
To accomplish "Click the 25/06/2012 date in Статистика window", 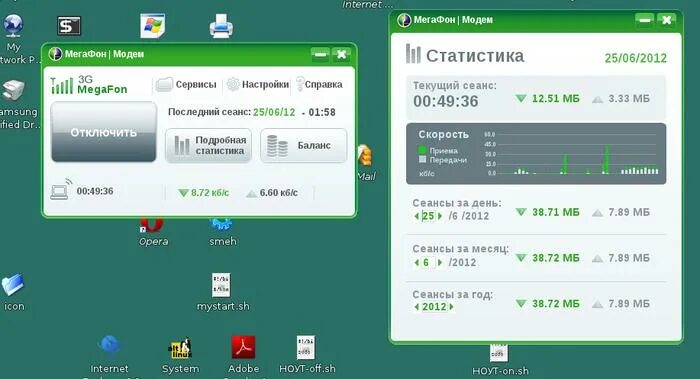I will point(636,58).
